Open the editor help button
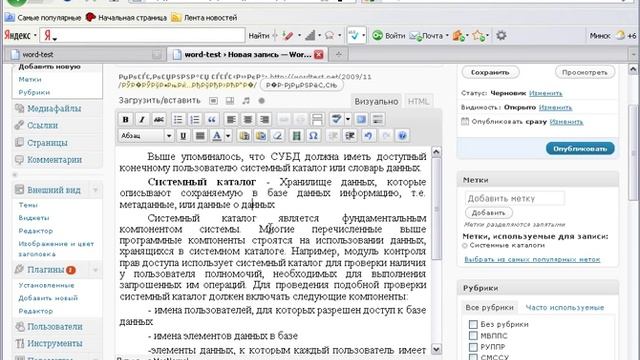This screenshot has height=360, width=640. tap(402, 136)
